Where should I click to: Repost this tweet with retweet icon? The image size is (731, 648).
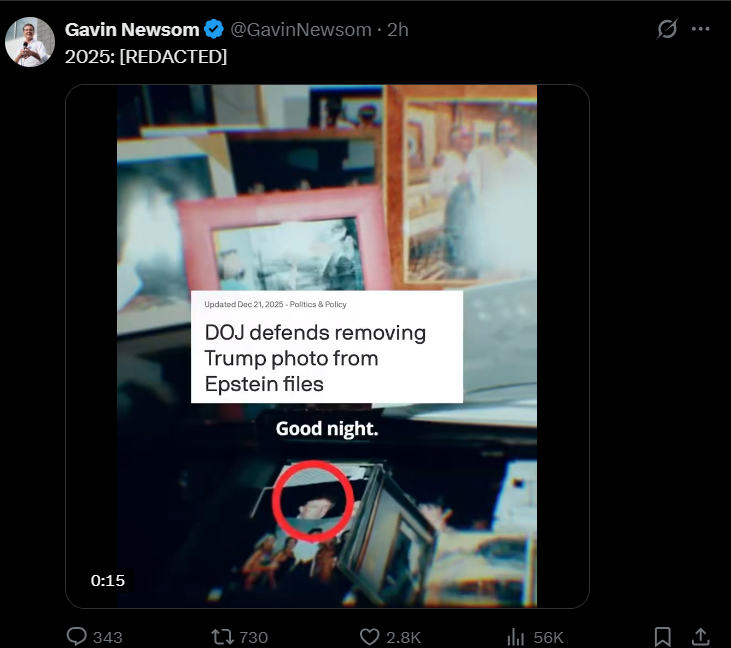pyautogui.click(x=221, y=637)
